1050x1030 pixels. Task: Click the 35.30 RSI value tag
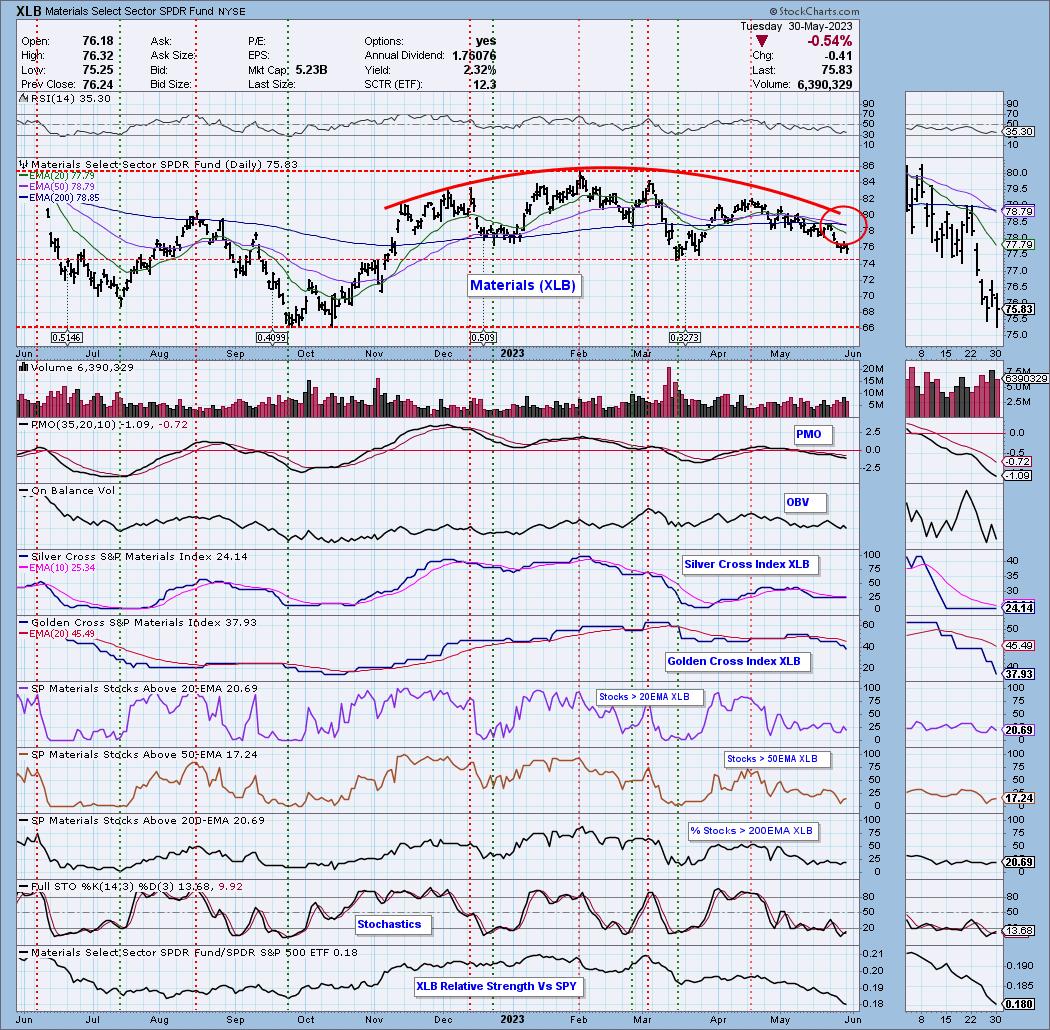pyautogui.click(x=1019, y=133)
